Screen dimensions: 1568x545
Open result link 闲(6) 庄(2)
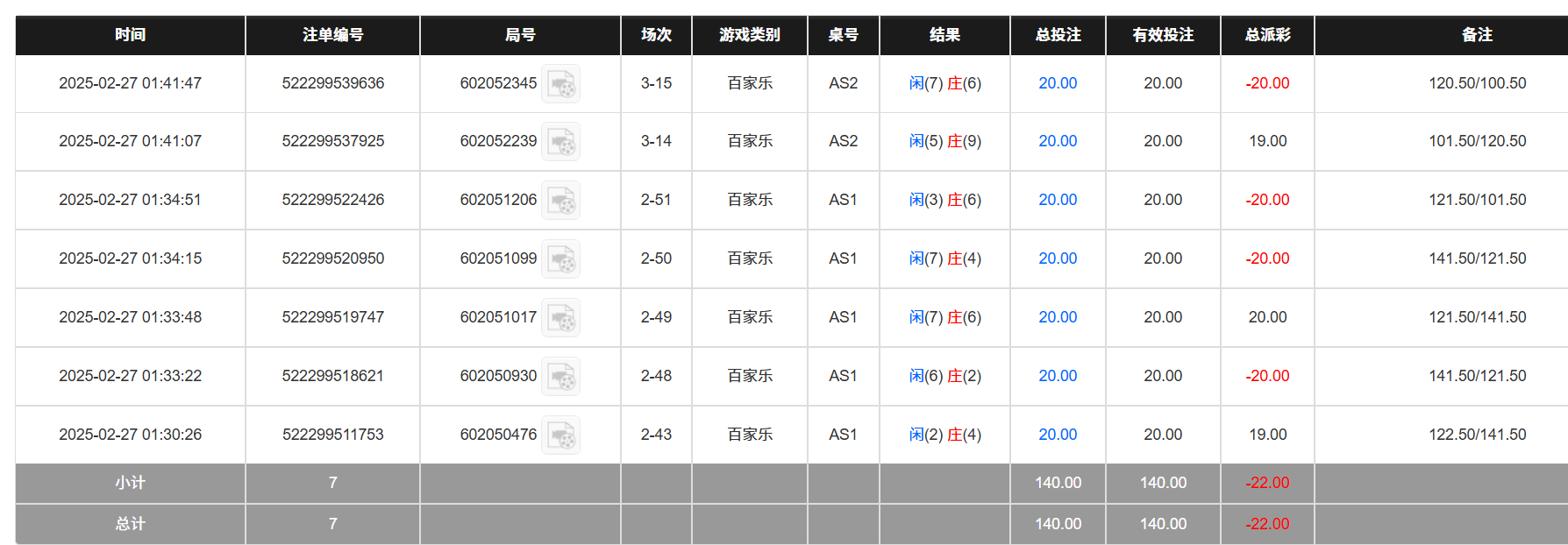(x=944, y=376)
